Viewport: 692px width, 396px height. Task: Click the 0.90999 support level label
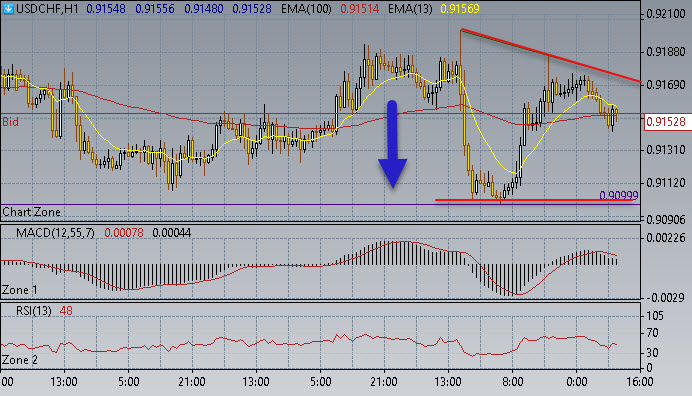(619, 195)
